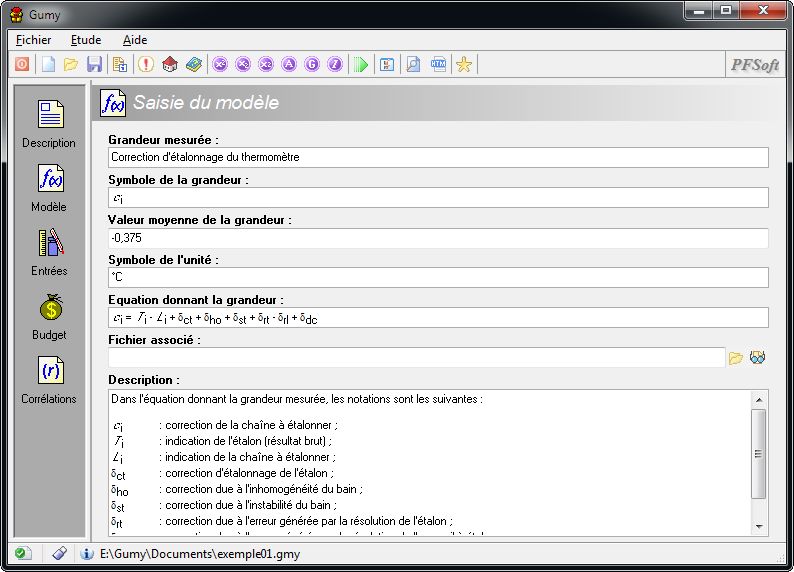Save the study using the floppy disk icon
Viewport: 794px width, 572px height.
tap(94, 64)
